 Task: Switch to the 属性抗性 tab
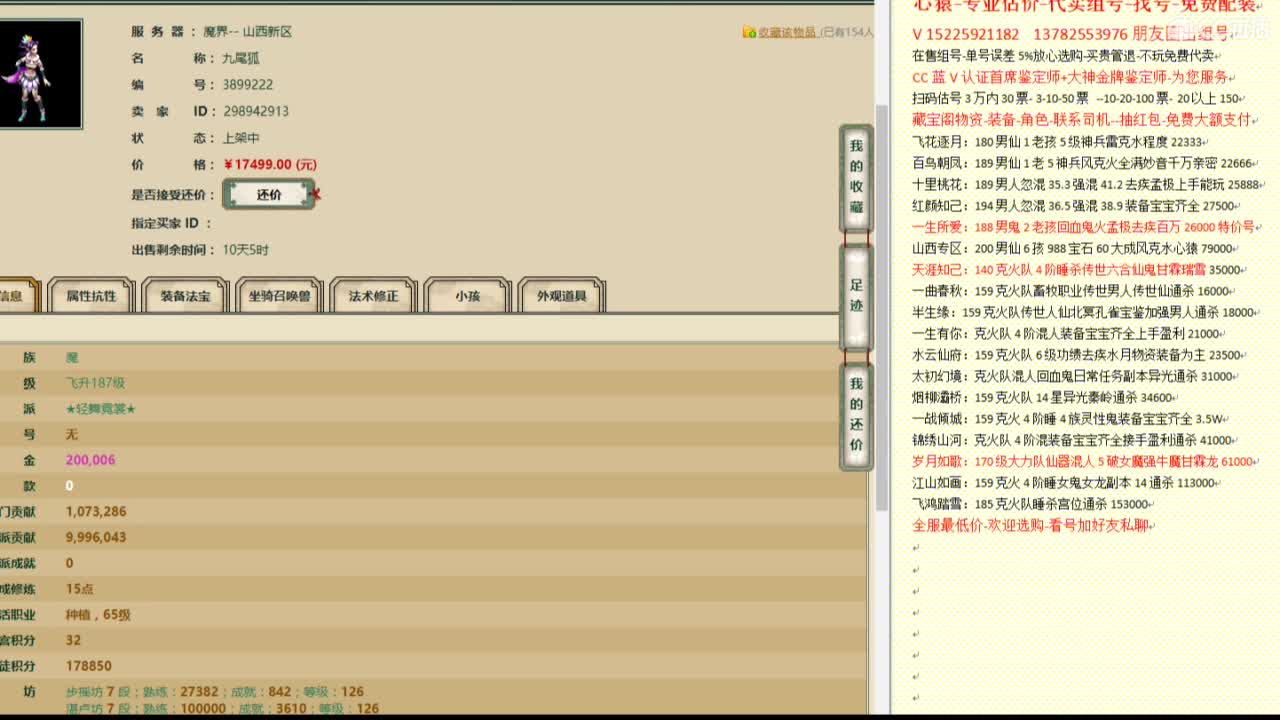(91, 296)
